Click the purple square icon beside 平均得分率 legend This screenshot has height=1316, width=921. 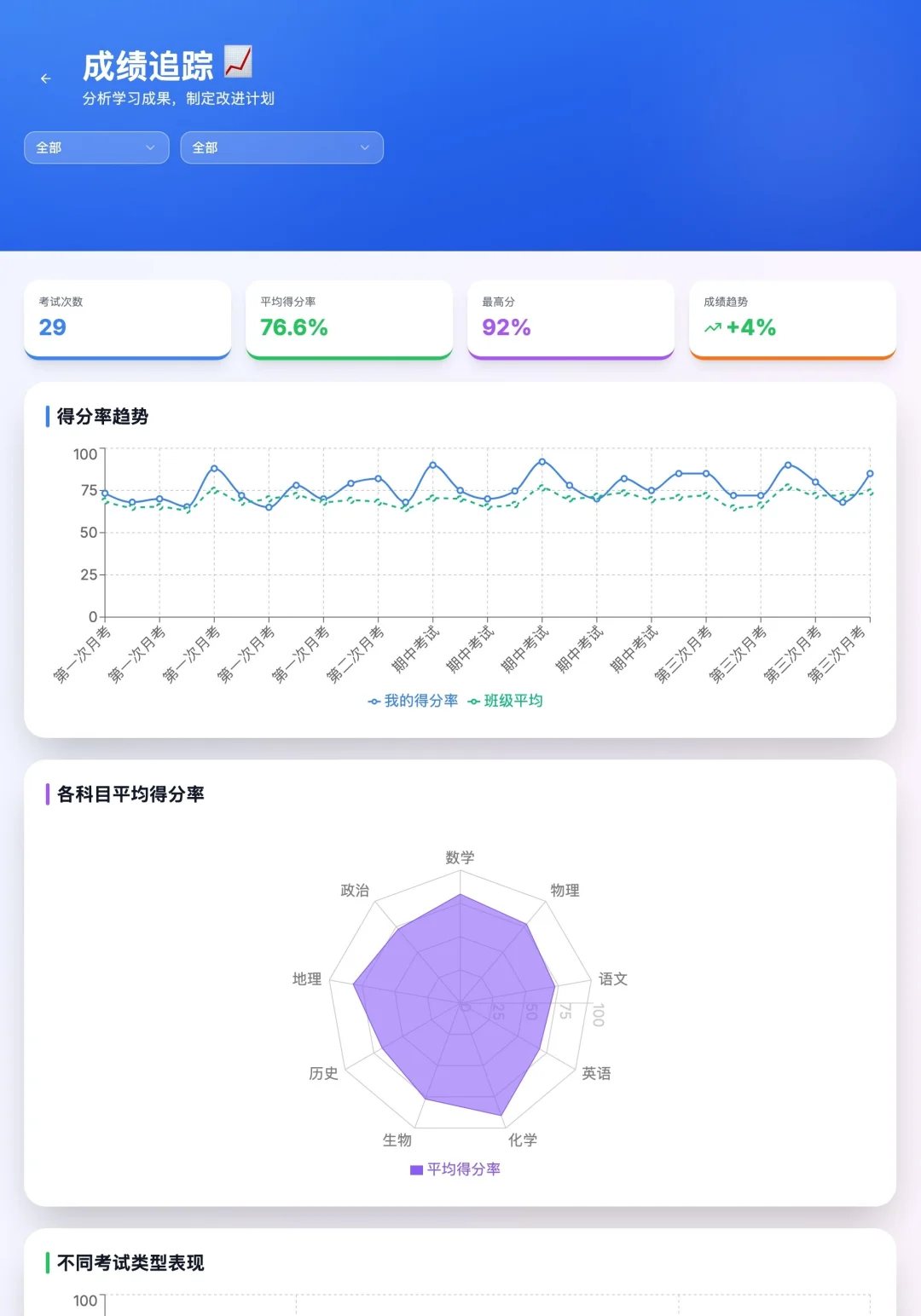tap(414, 1169)
